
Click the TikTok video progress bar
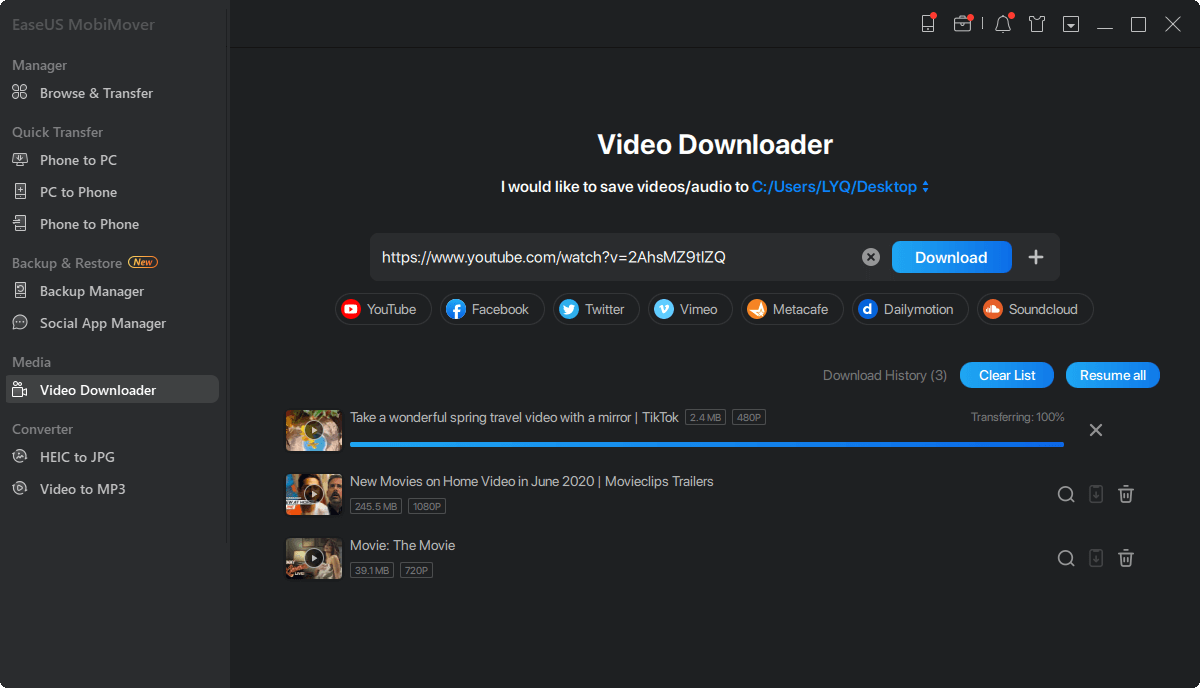(707, 444)
